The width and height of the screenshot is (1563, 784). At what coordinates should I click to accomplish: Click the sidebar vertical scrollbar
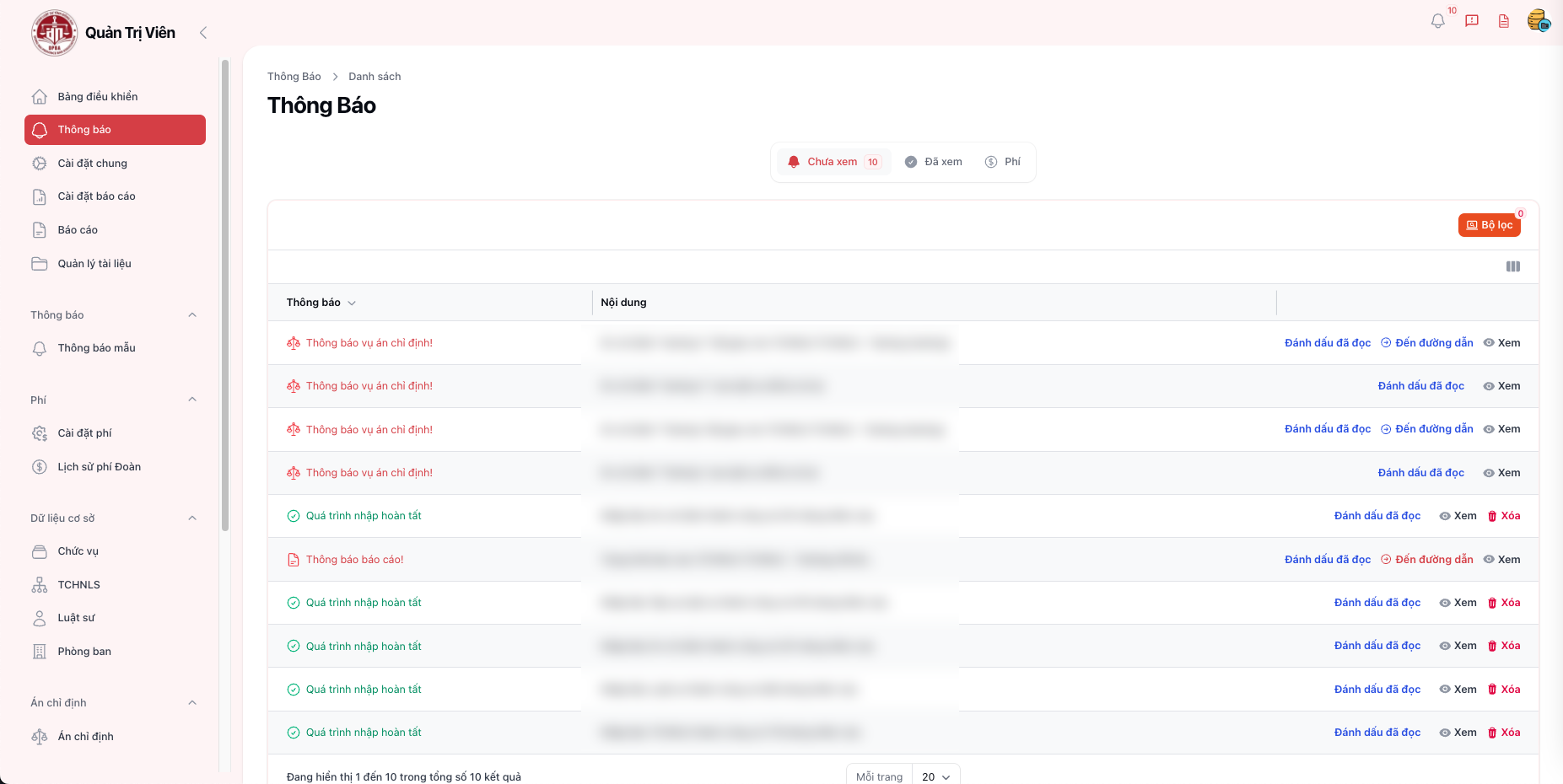pyautogui.click(x=225, y=295)
